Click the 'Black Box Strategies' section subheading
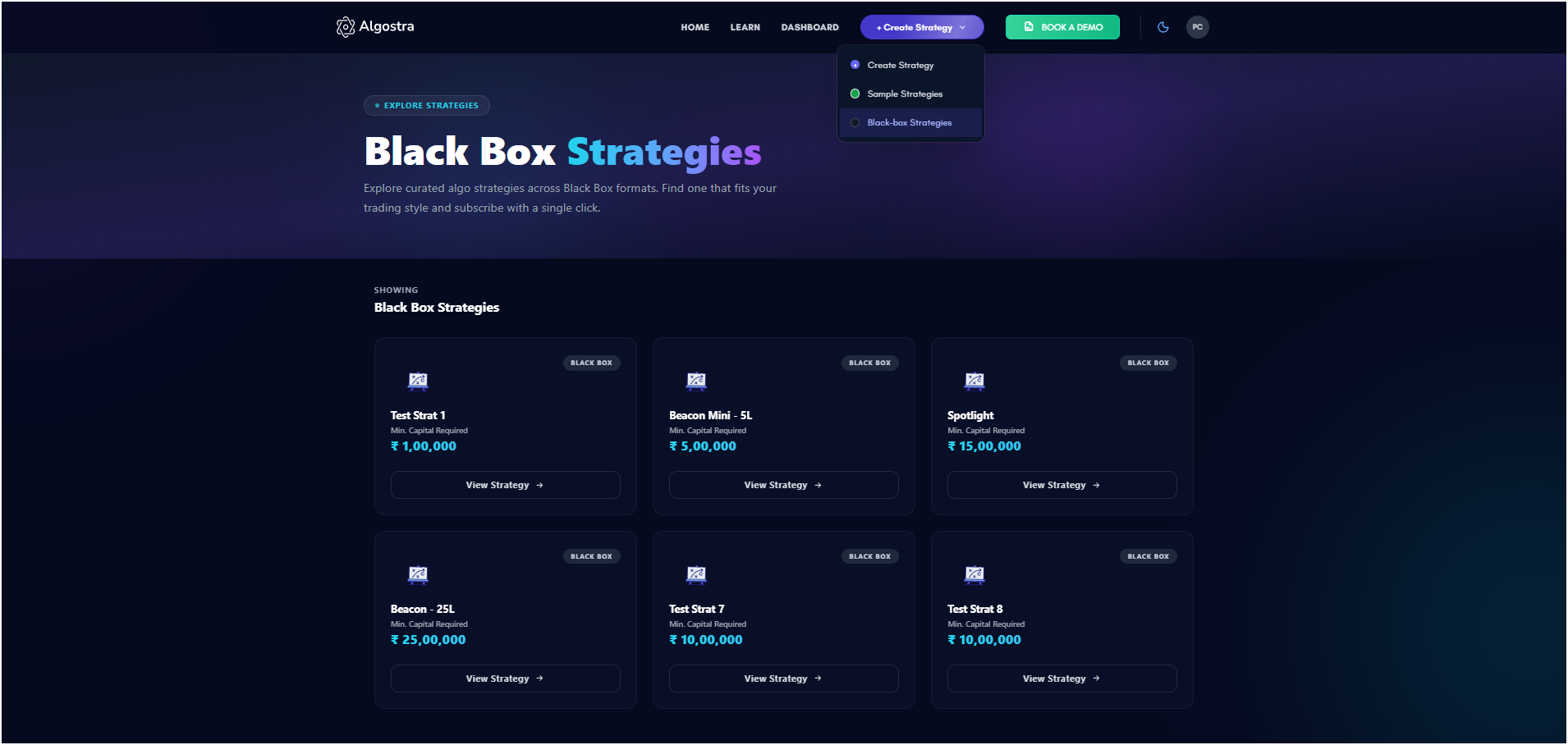The height and width of the screenshot is (745, 1568). [437, 307]
